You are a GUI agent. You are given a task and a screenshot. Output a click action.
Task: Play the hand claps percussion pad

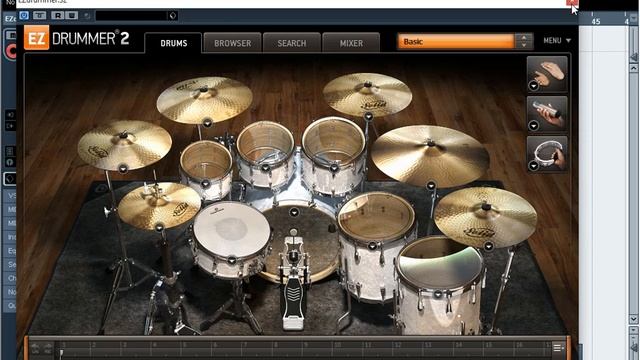click(x=547, y=73)
